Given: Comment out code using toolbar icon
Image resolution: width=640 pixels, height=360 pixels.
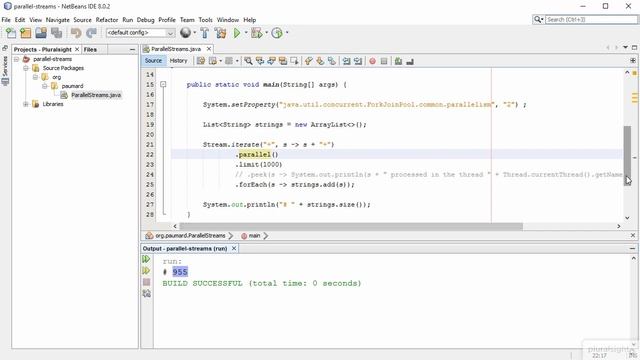Looking at the screenshot, I should 398,61.
